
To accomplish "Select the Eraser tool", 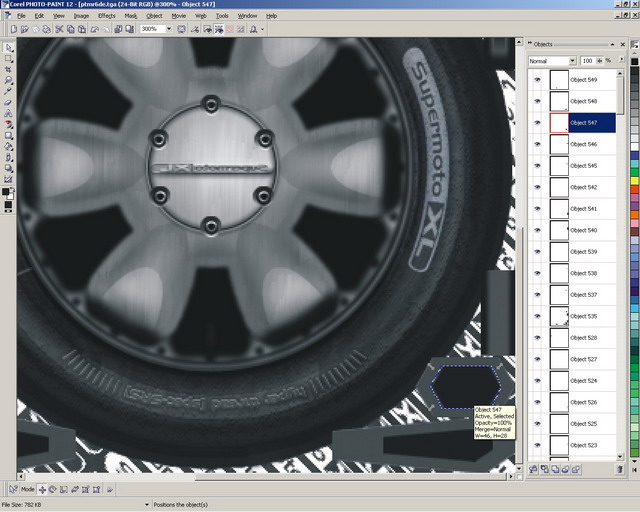I will [9, 102].
